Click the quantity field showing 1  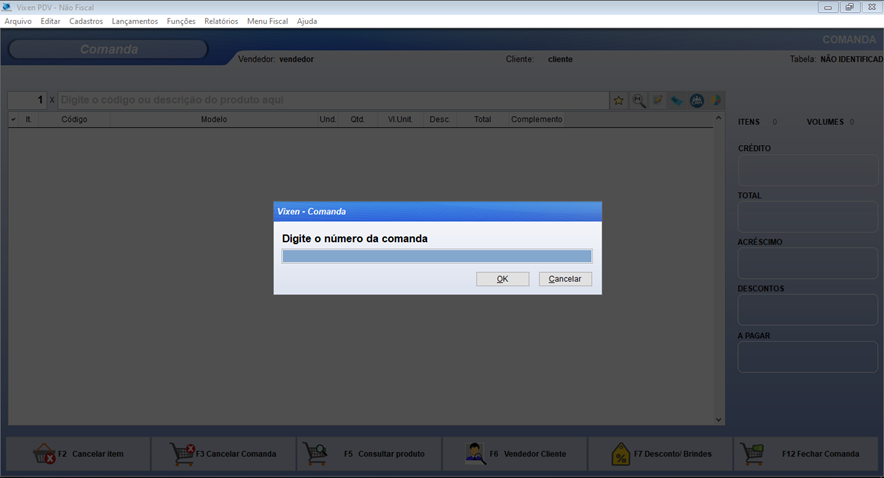coord(26,100)
